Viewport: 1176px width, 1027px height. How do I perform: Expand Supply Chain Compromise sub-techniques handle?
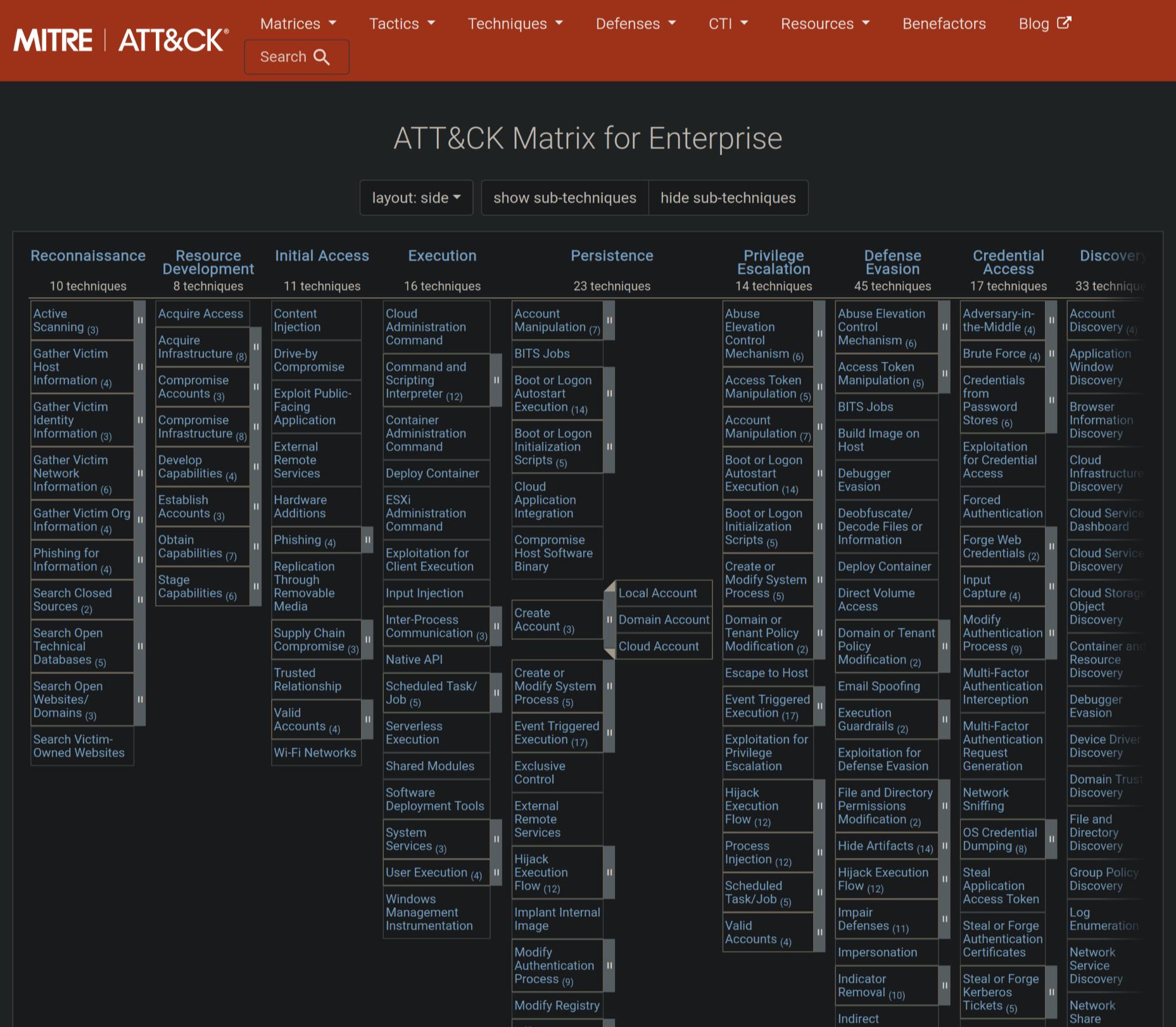367,640
